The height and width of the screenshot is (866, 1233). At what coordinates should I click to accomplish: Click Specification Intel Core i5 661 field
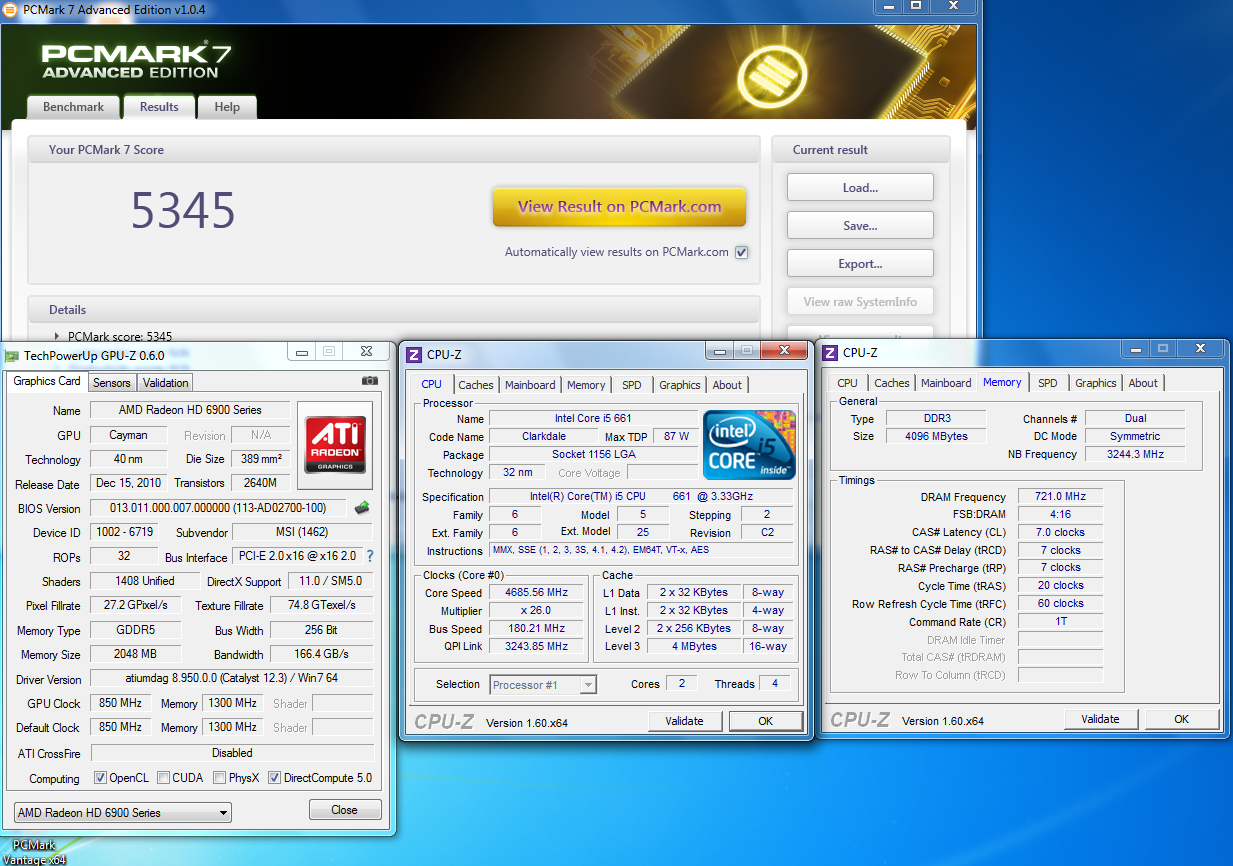tap(641, 496)
